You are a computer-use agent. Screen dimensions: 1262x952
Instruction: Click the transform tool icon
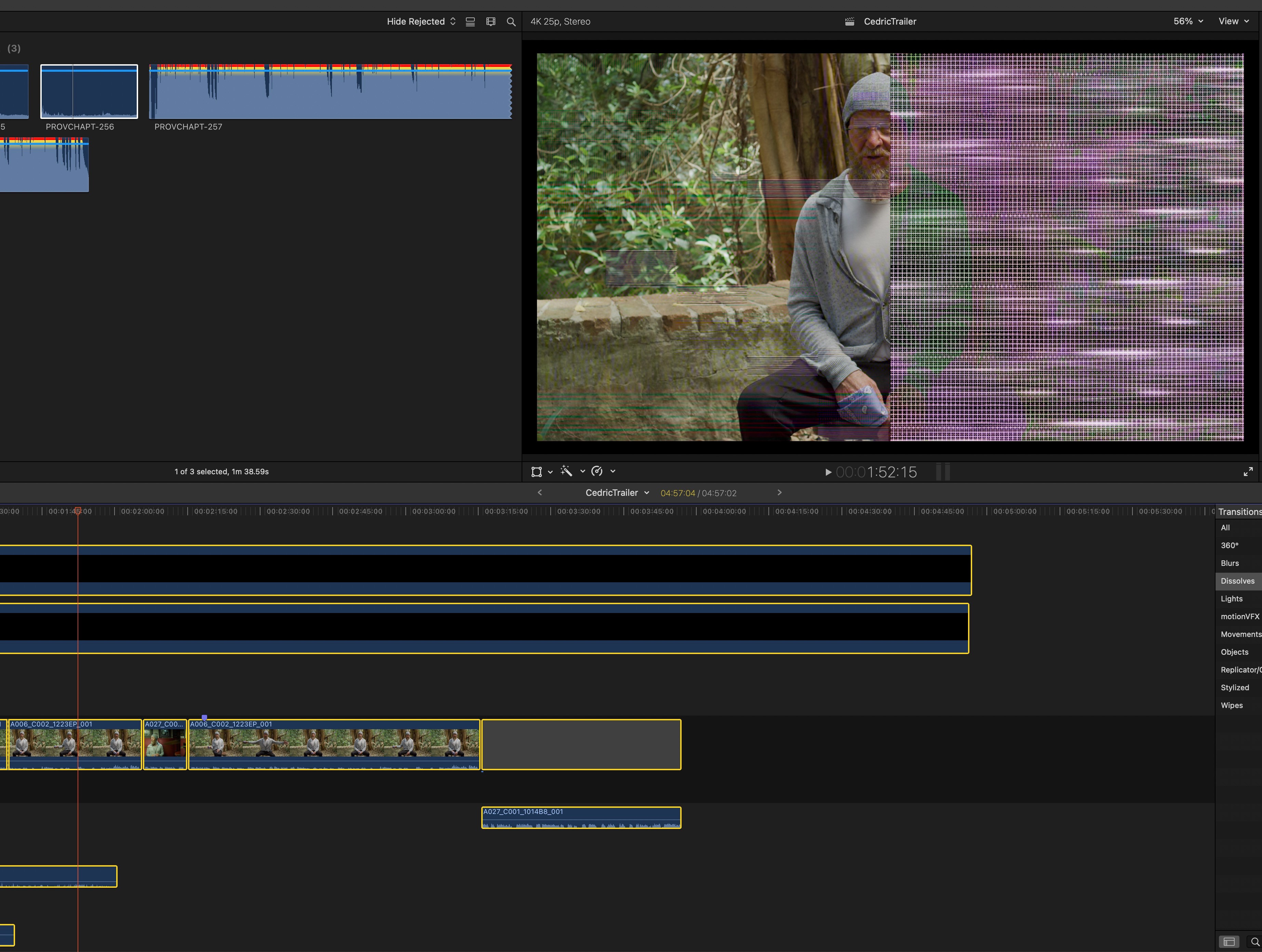pyautogui.click(x=536, y=472)
